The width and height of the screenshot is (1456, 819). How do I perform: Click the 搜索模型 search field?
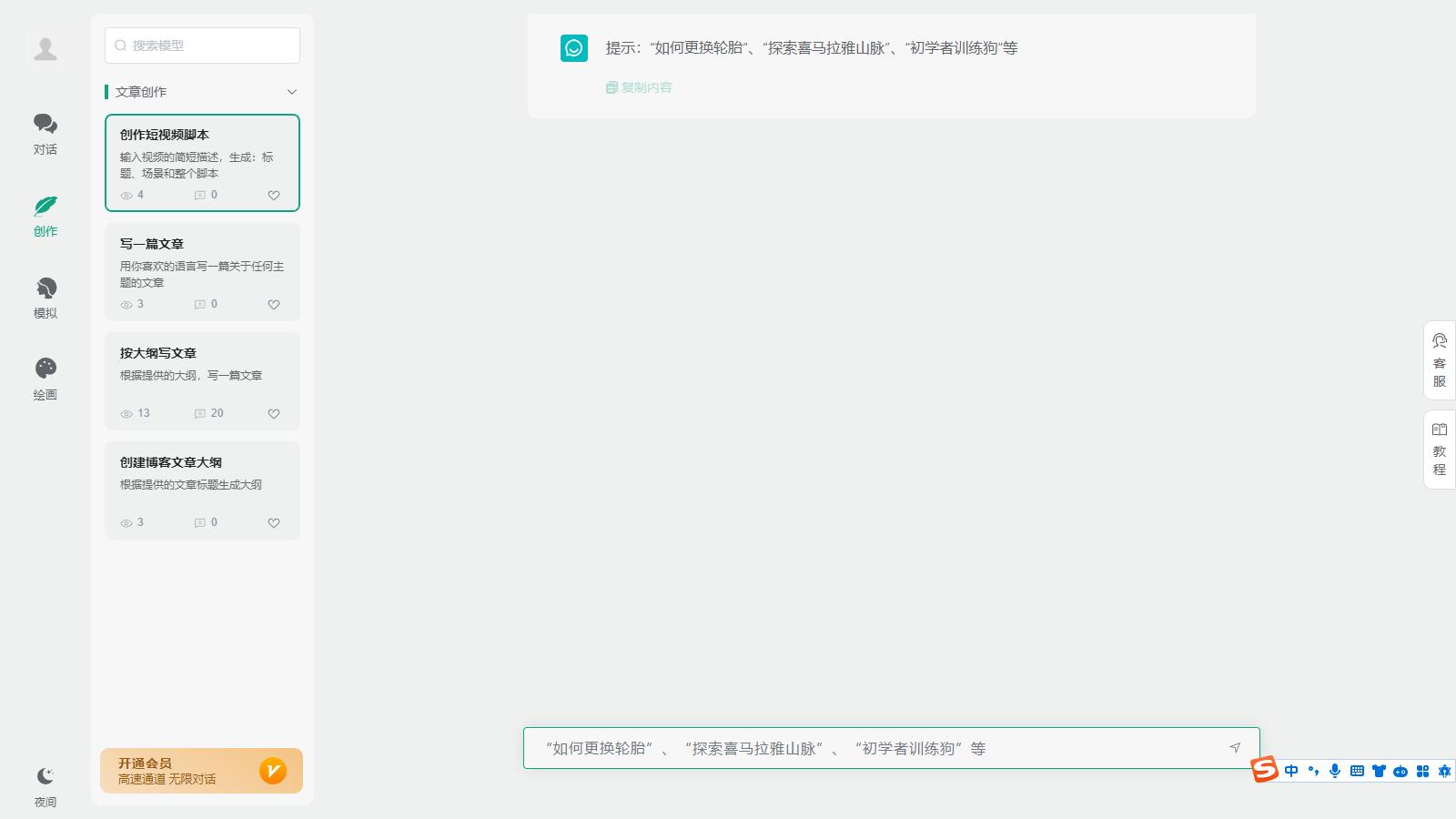coord(202,45)
